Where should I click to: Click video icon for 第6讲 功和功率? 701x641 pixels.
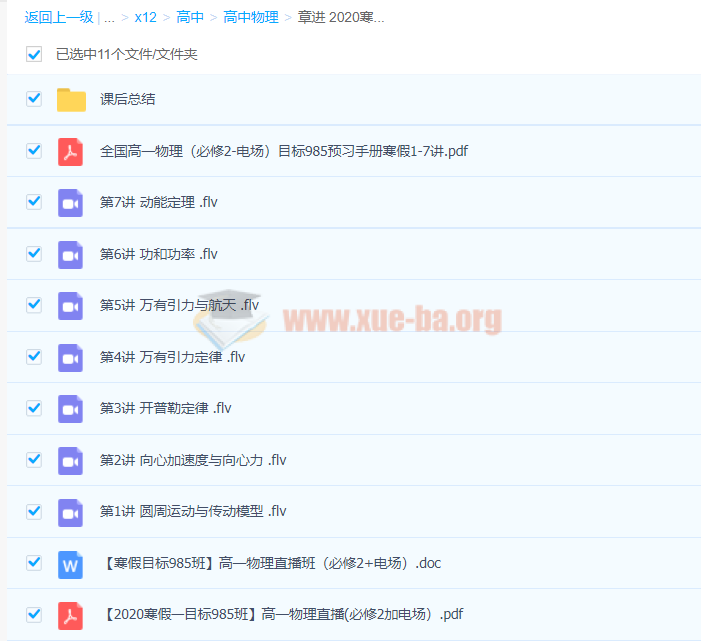point(70,254)
